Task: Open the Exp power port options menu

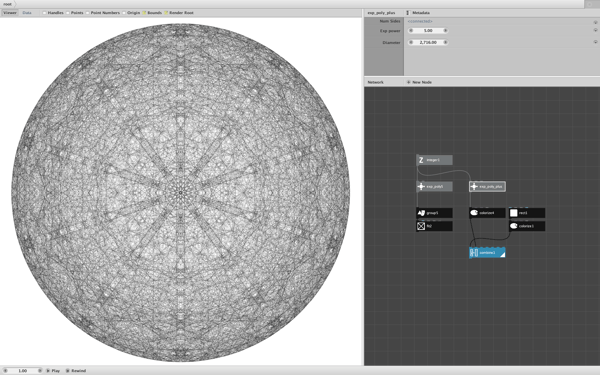Action: pyautogui.click(x=595, y=30)
